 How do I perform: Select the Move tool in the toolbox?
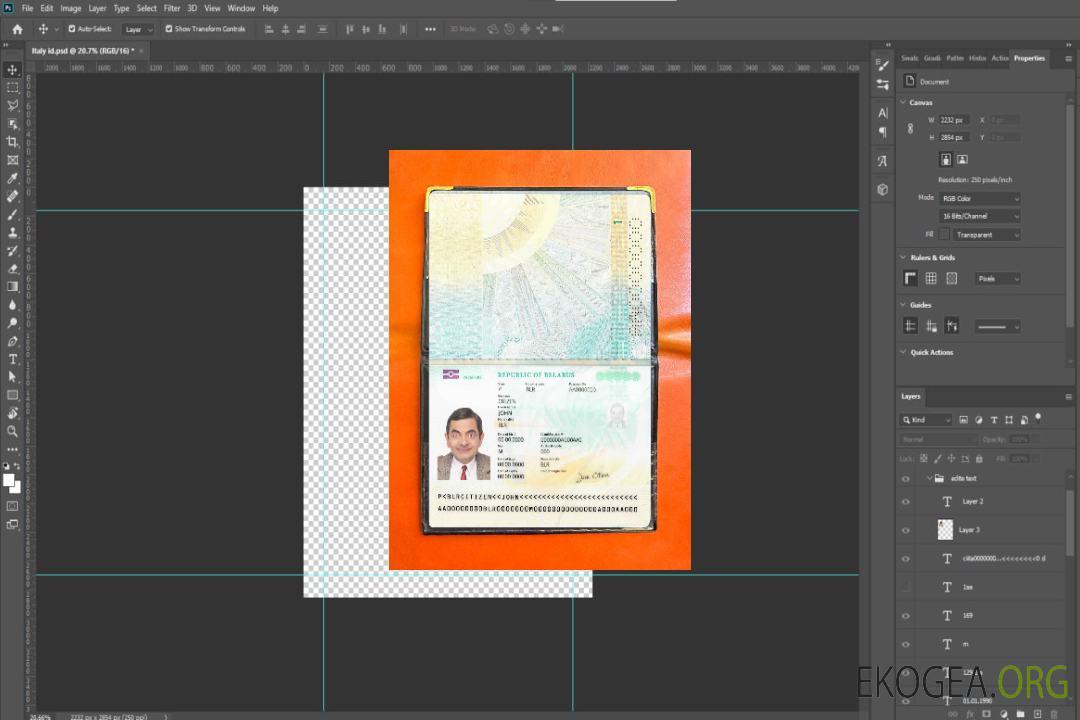click(x=12, y=70)
